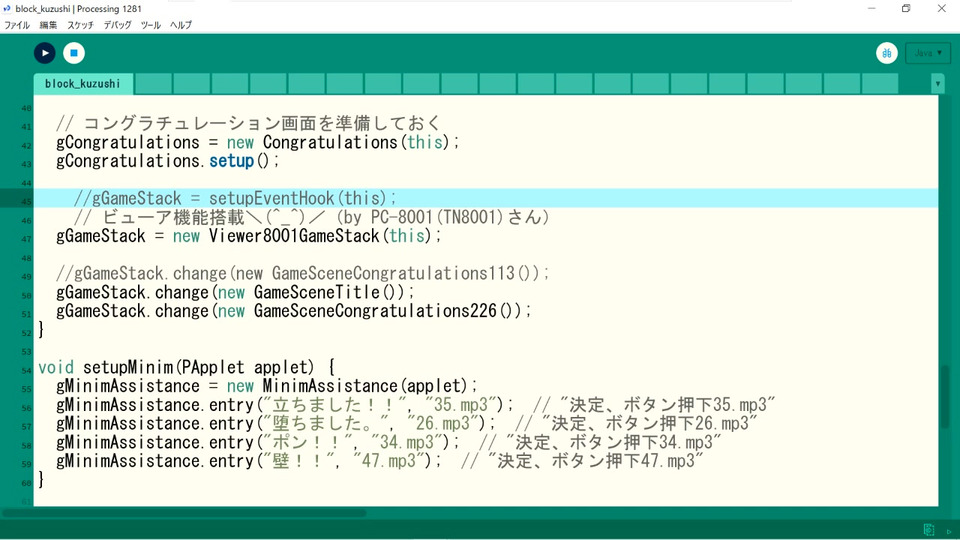Click line number 45 in the gutter
Screen dimensions: 960x540
26,201
